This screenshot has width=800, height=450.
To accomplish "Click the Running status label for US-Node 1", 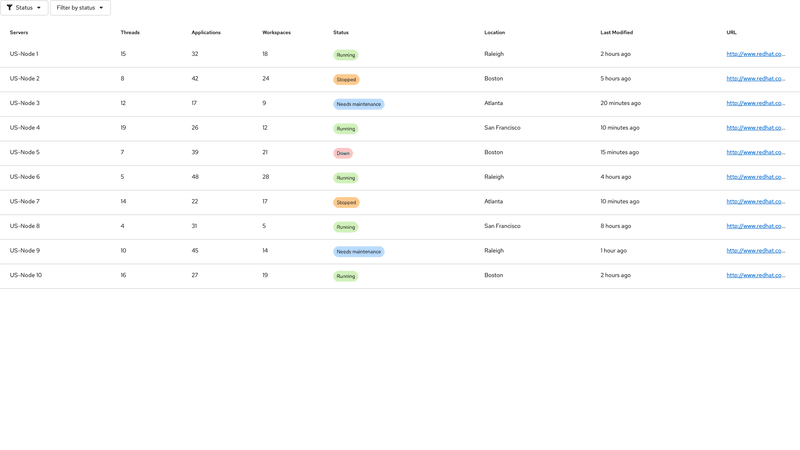I will click(346, 55).
